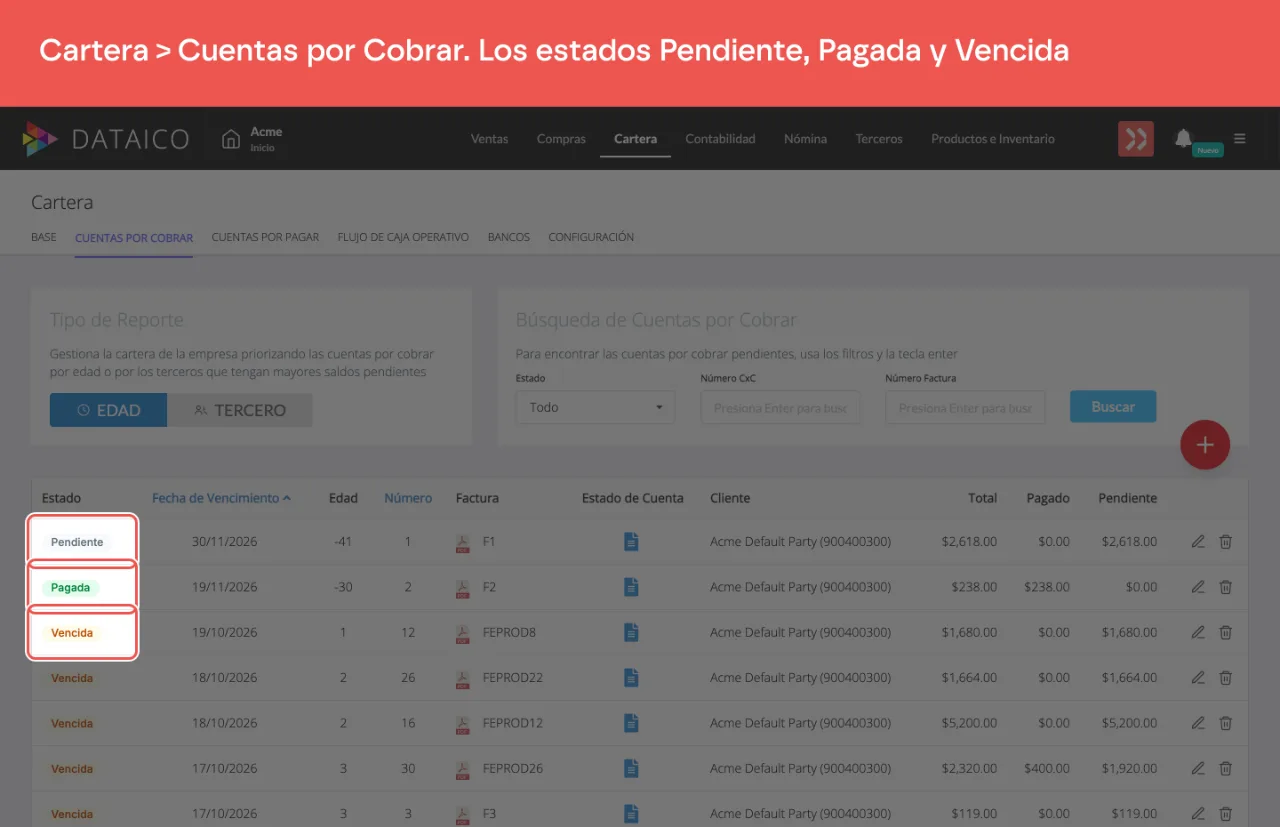Open the PDF icon for invoice F1

(x=463, y=542)
